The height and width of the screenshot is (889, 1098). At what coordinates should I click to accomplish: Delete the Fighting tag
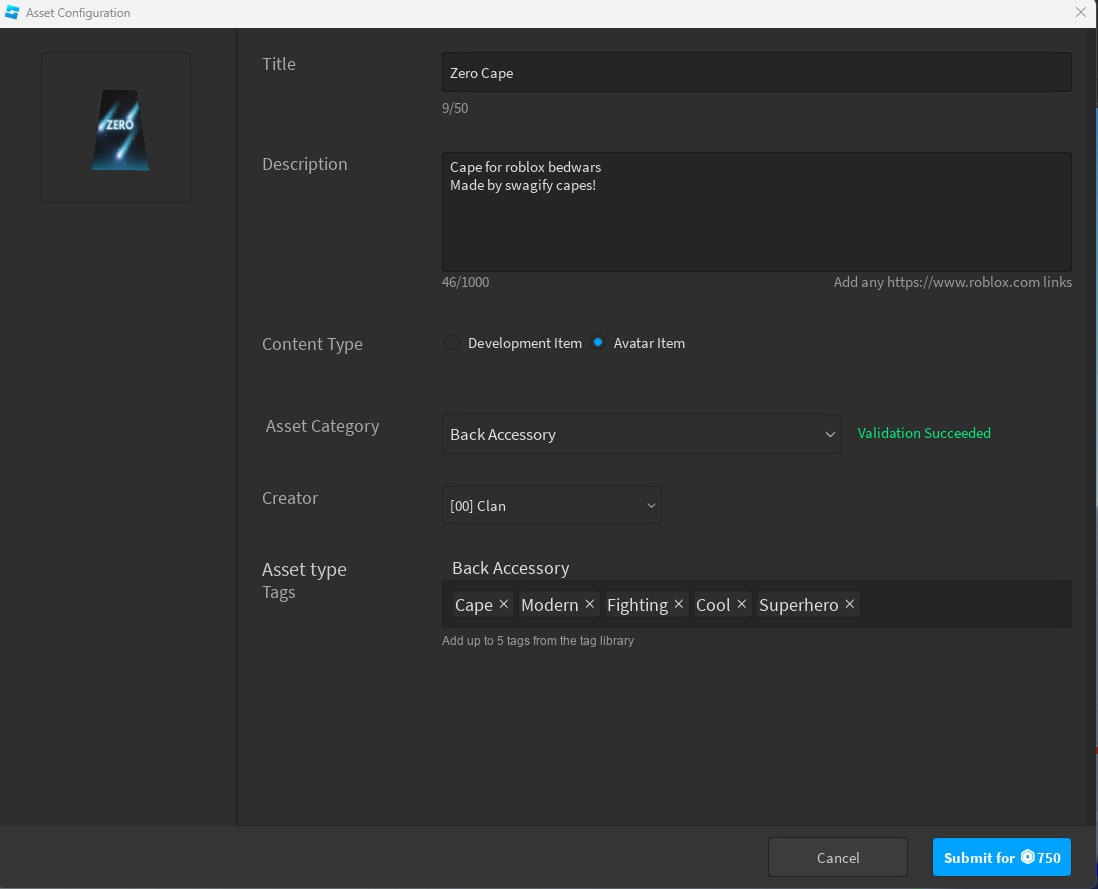(x=678, y=604)
